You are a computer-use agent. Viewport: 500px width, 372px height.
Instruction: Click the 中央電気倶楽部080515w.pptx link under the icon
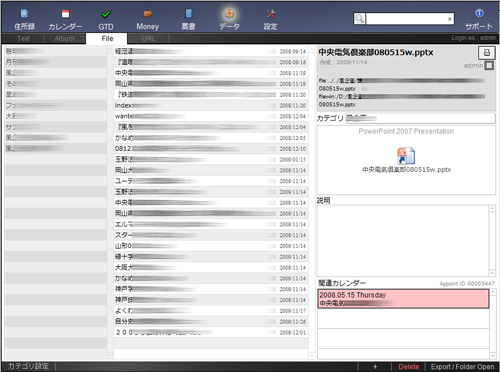coord(406,170)
